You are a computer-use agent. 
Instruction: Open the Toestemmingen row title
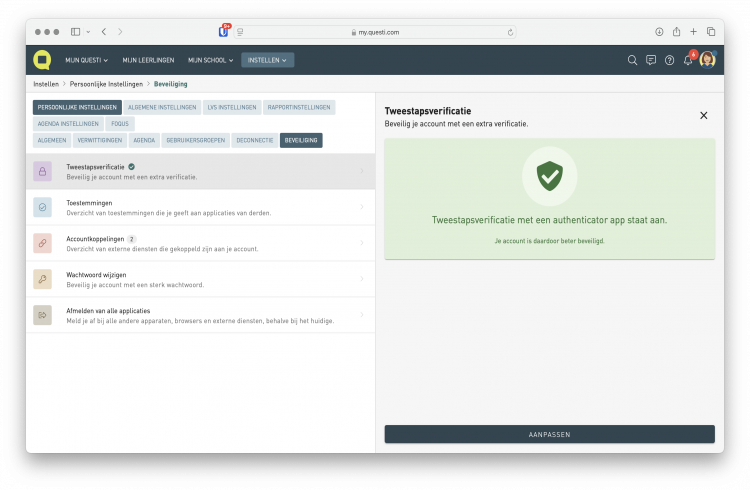pyautogui.click(x=89, y=203)
